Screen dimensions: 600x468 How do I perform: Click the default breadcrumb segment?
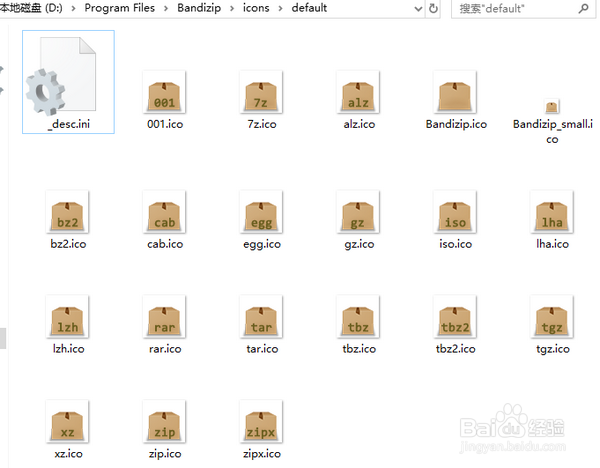pyautogui.click(x=309, y=8)
